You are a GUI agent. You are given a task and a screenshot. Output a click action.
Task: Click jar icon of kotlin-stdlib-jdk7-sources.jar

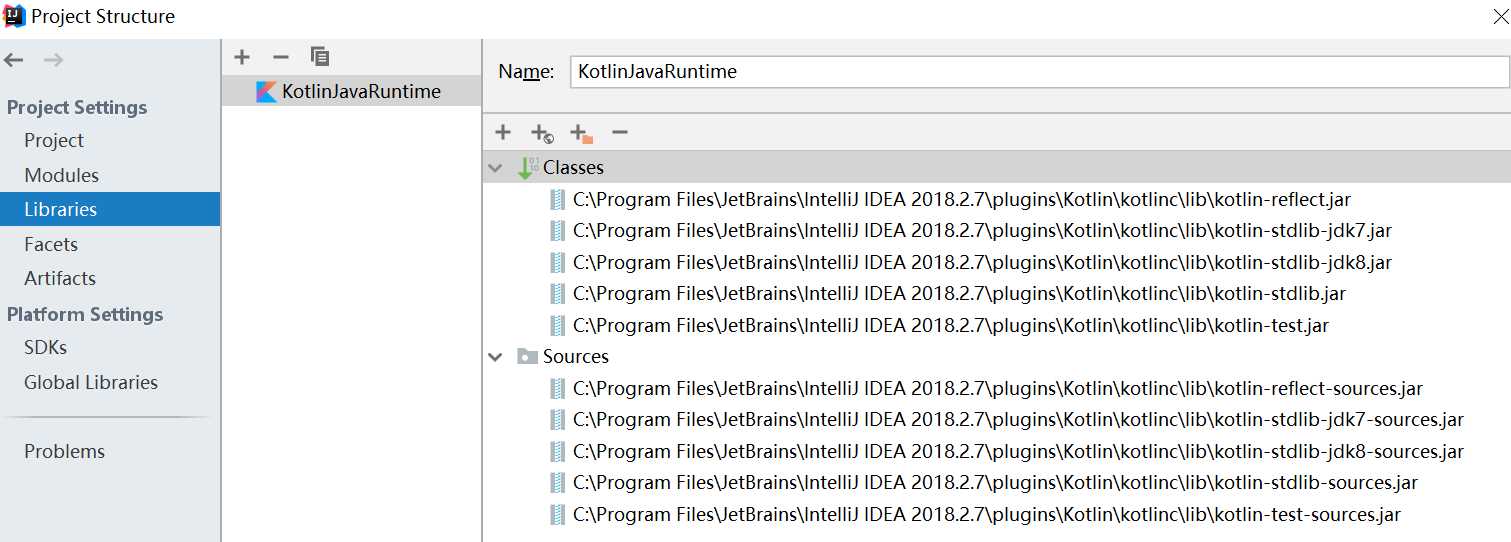558,420
